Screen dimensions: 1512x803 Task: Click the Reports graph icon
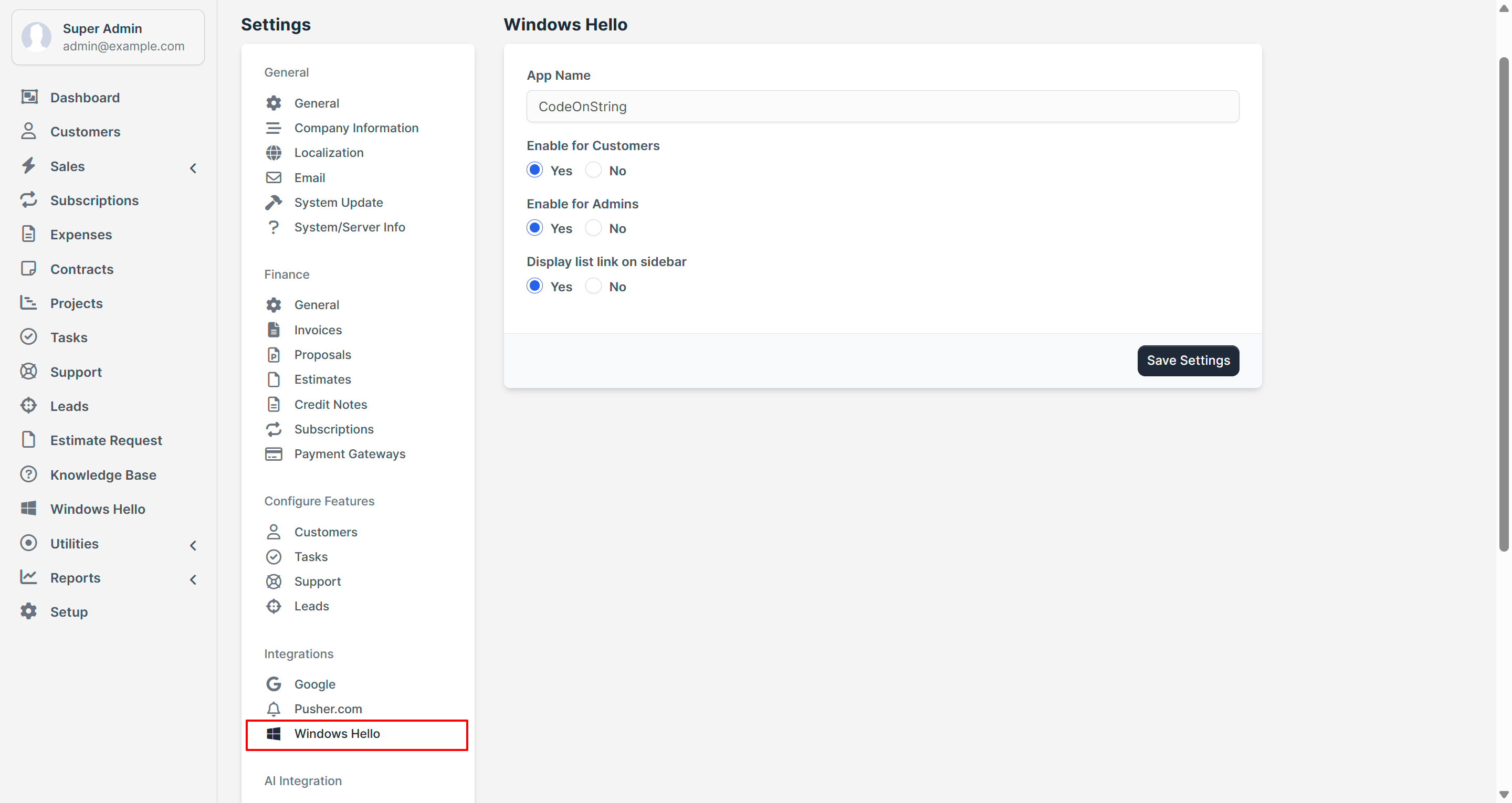29,576
